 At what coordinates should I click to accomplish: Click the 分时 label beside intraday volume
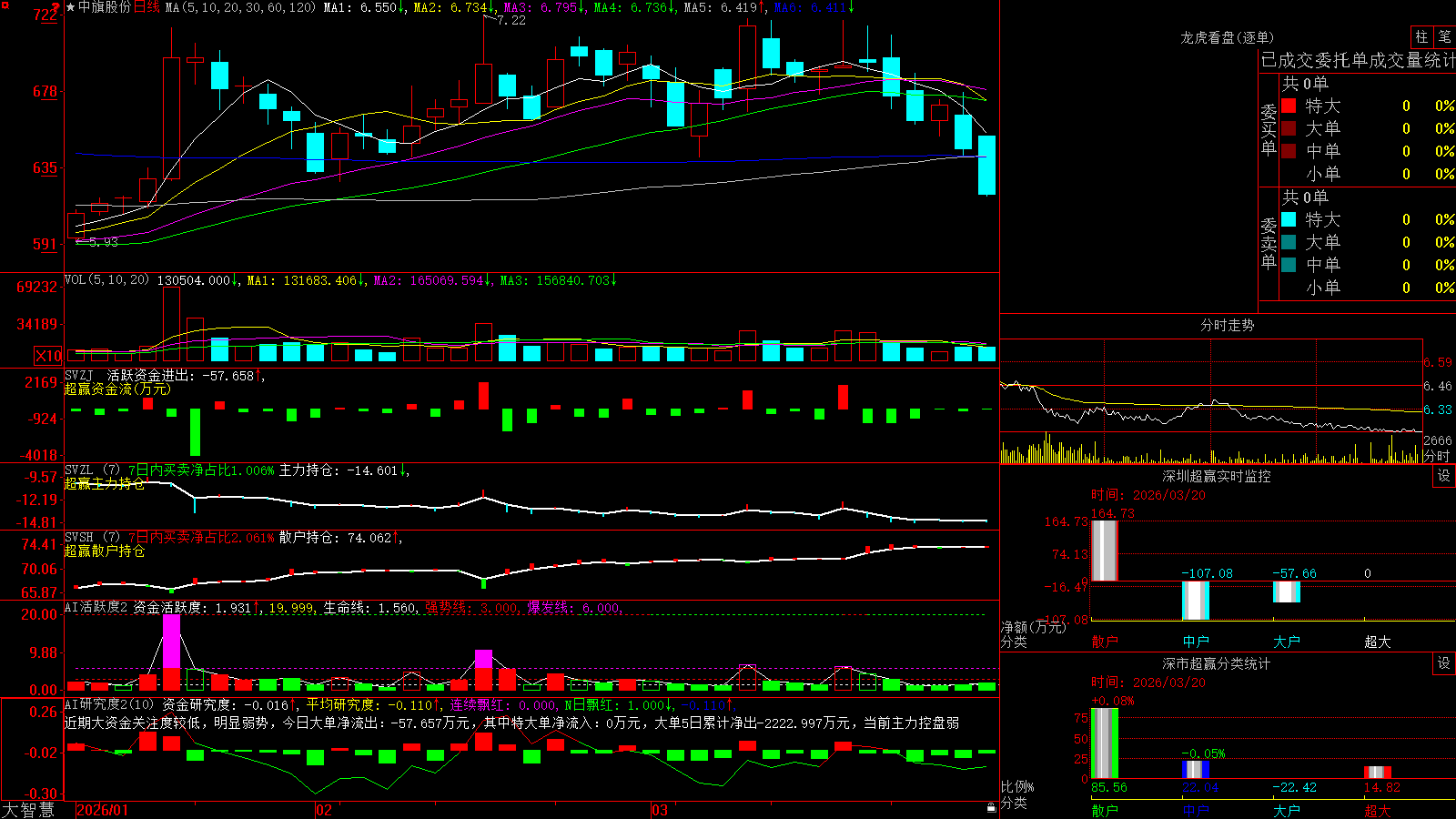(x=1437, y=456)
